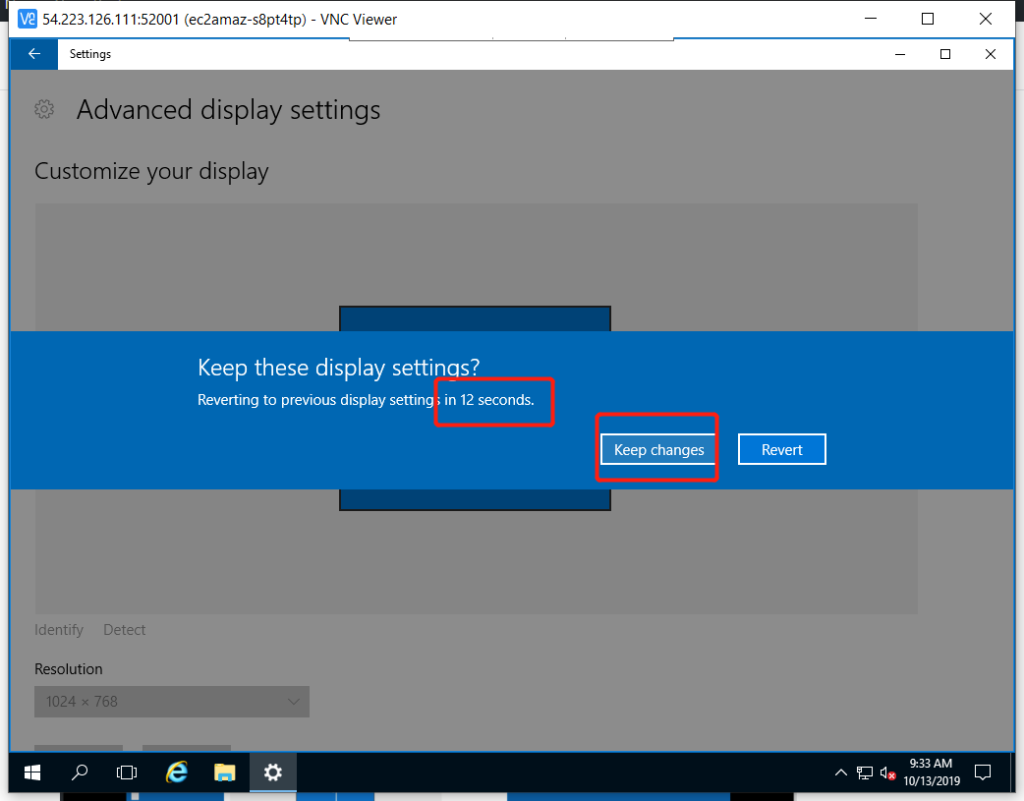Image resolution: width=1024 pixels, height=801 pixels.
Task: Open the Windows Start menu
Action: [x=32, y=772]
